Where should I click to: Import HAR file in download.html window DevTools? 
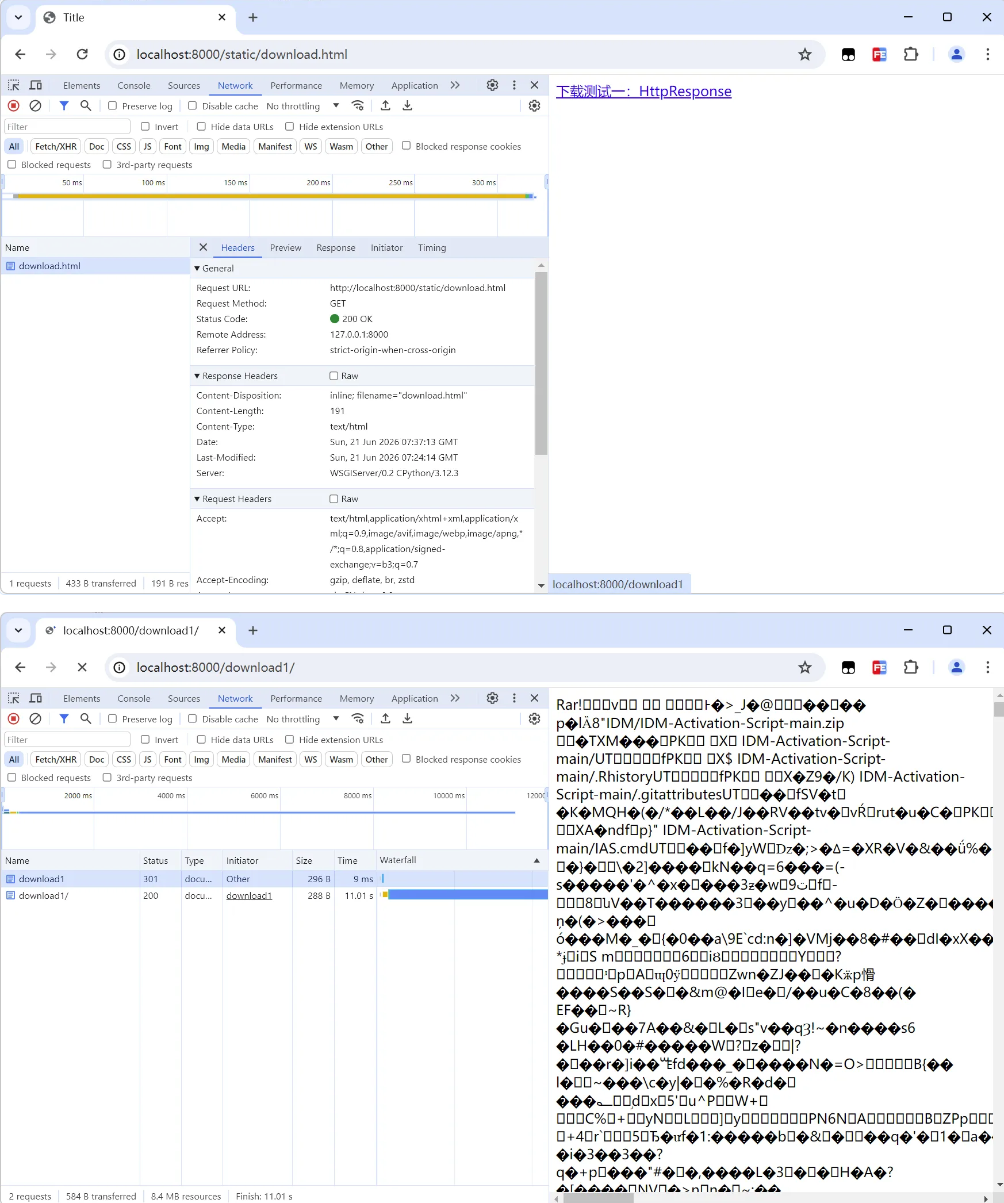pos(385,106)
